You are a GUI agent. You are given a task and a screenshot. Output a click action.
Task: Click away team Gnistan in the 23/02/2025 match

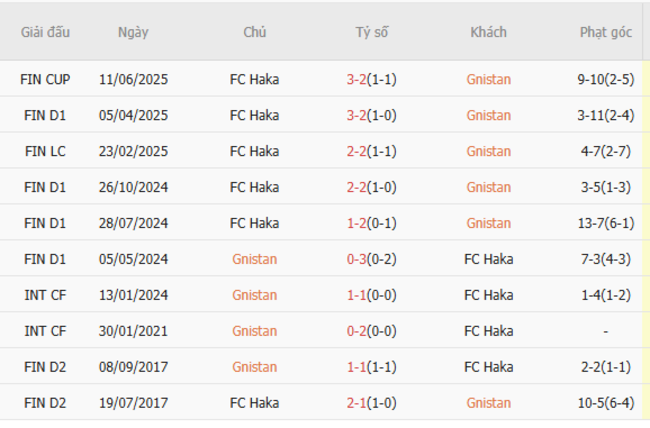[x=488, y=151]
